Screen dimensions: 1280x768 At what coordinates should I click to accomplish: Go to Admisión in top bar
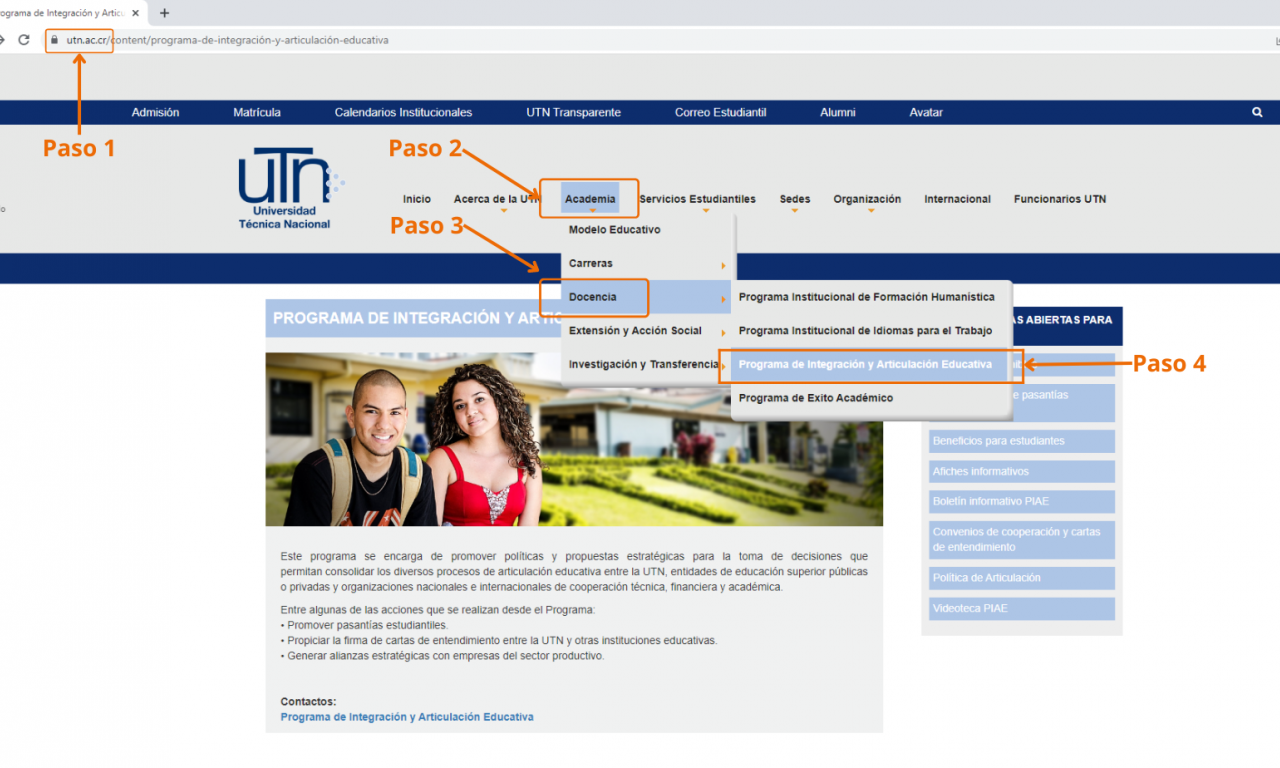[155, 112]
